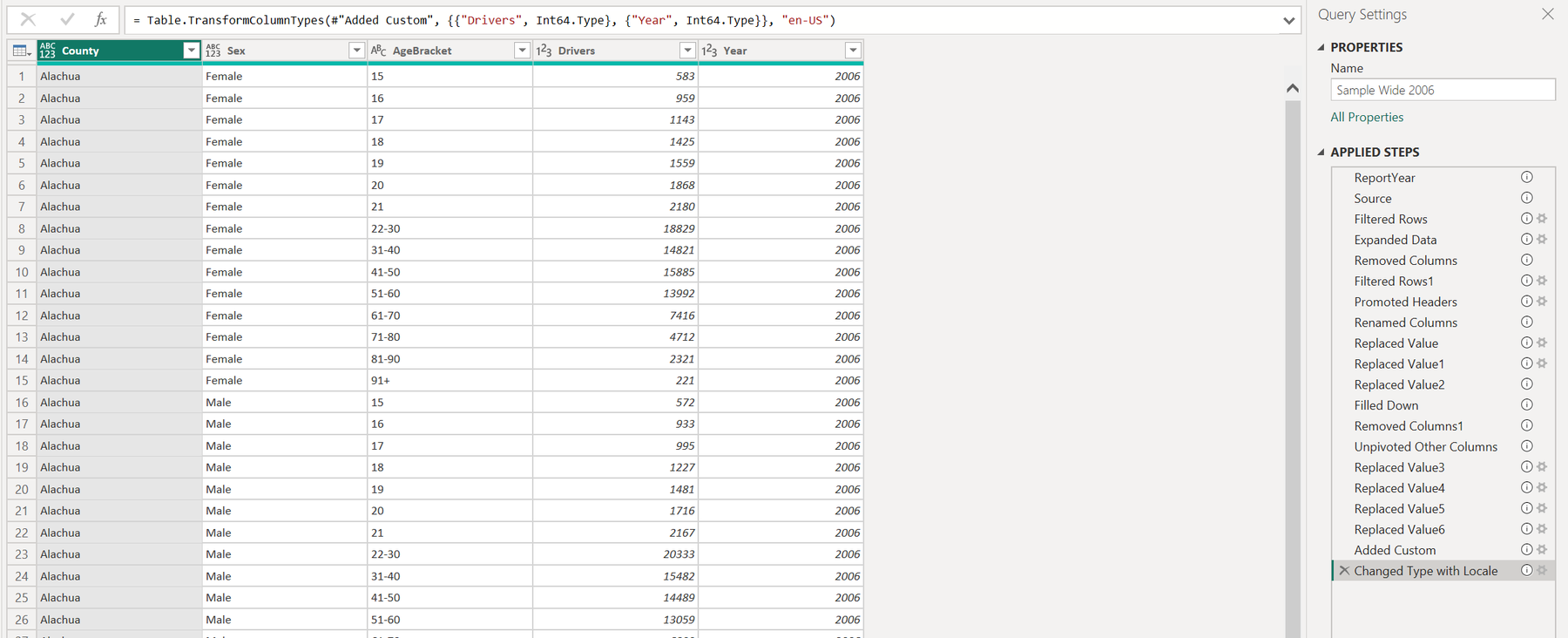Change the data type icon of Sex column
This screenshot has width=1568, height=638.
click(x=213, y=51)
